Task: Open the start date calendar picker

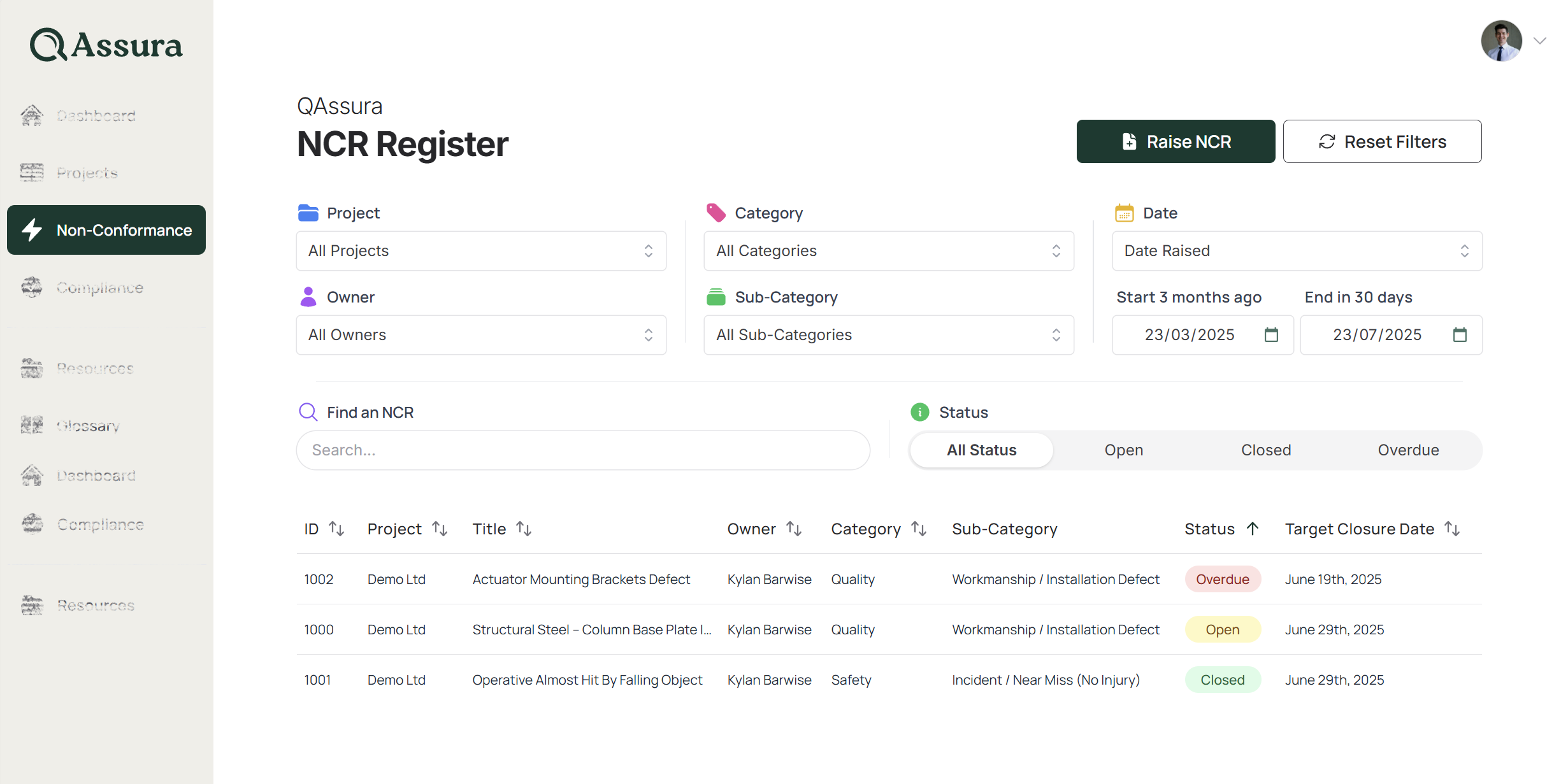Action: (x=1271, y=334)
